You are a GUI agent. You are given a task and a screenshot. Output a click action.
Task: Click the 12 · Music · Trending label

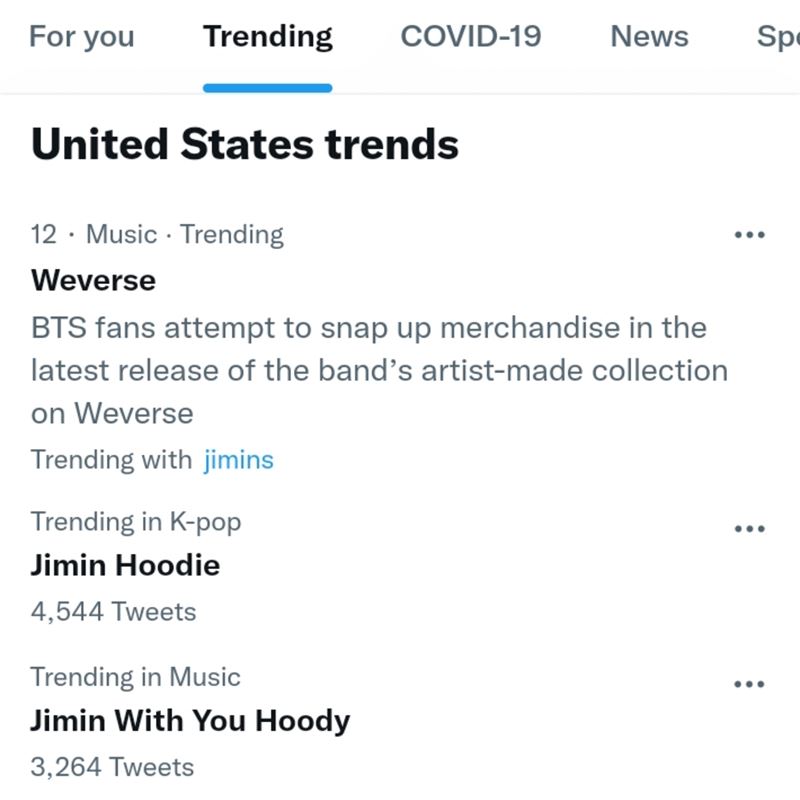coord(157,235)
